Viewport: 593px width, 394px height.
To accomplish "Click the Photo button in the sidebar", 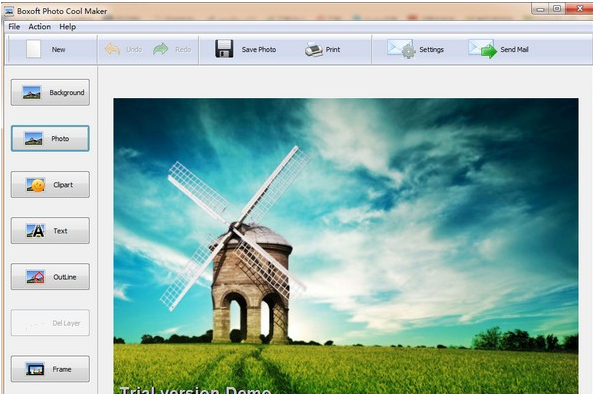I will pos(50,138).
